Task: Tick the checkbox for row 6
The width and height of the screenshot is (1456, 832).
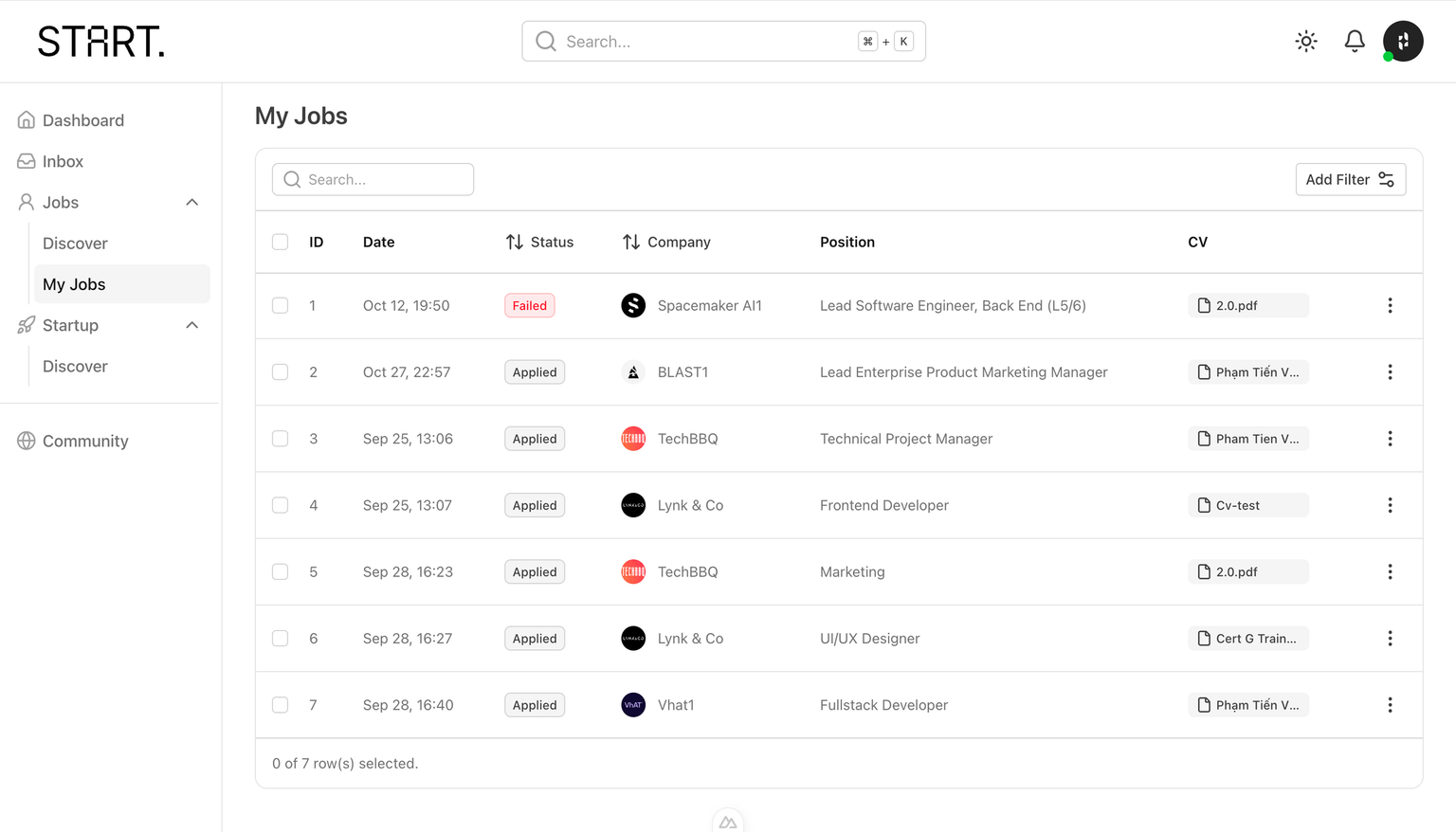Action: click(x=281, y=639)
